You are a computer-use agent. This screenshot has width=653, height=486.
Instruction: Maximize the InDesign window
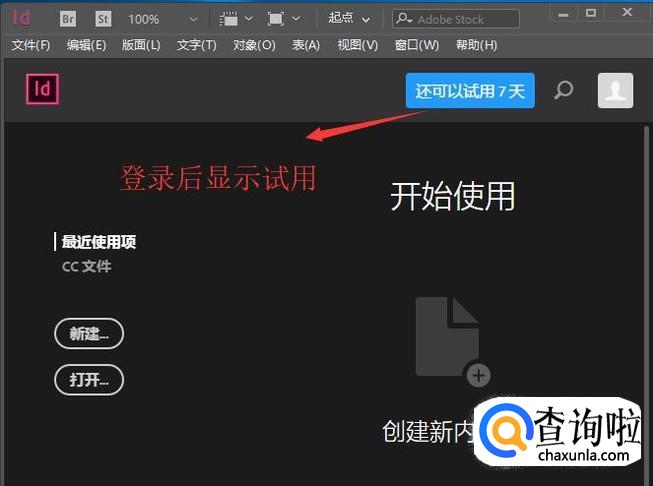pos(591,13)
